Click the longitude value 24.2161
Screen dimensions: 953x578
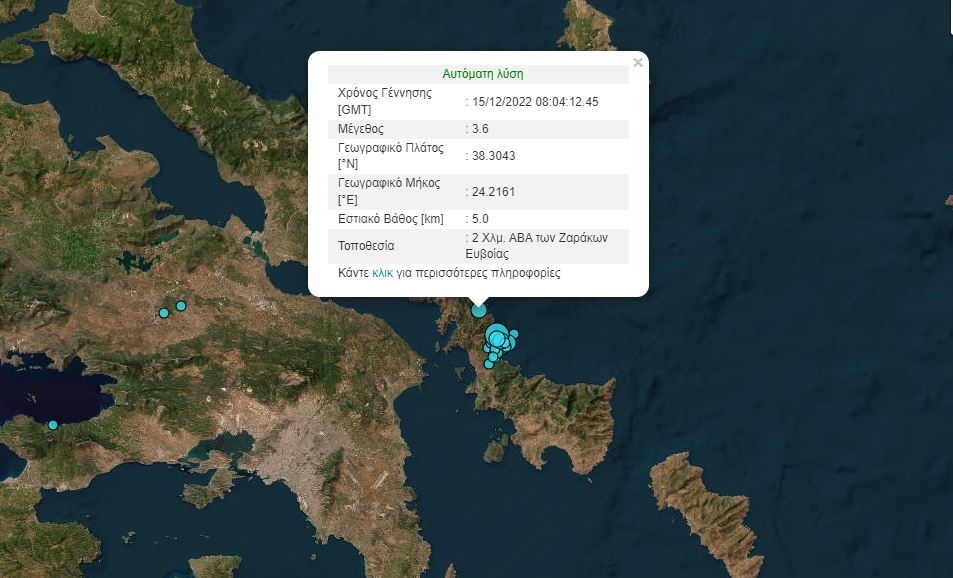(x=489, y=192)
